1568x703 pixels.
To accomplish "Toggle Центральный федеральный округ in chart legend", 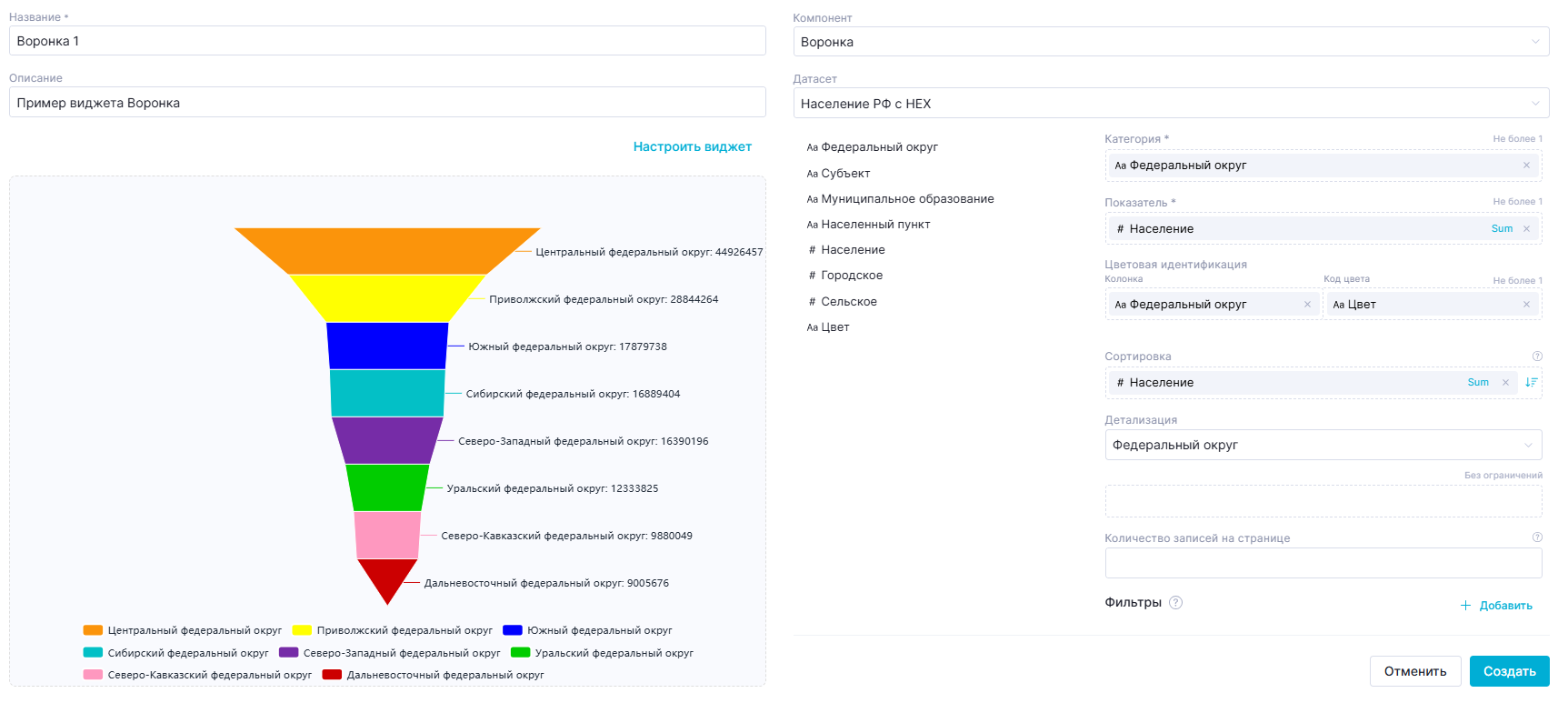I will point(183,630).
